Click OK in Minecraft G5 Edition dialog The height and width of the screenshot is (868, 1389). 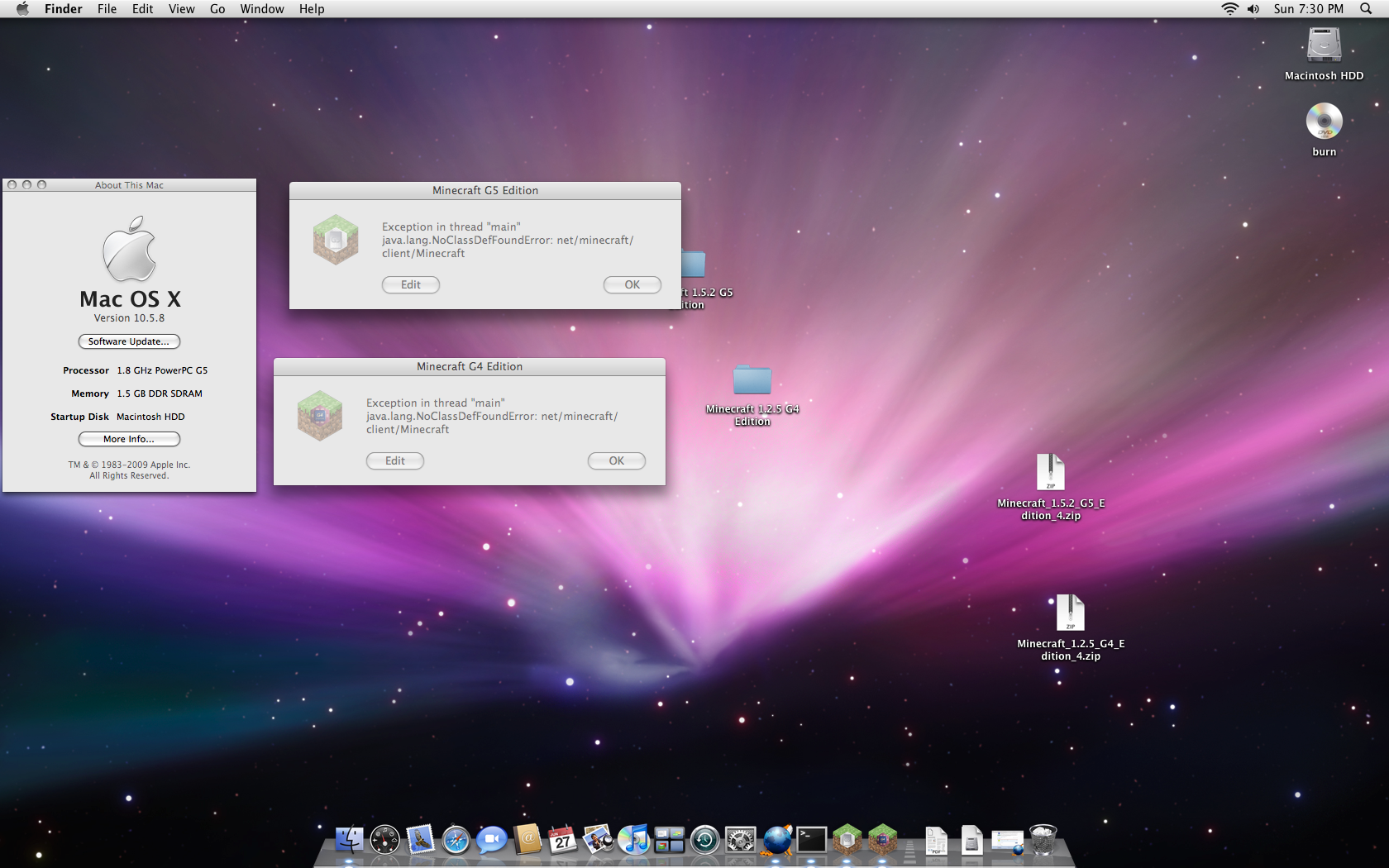tap(632, 284)
